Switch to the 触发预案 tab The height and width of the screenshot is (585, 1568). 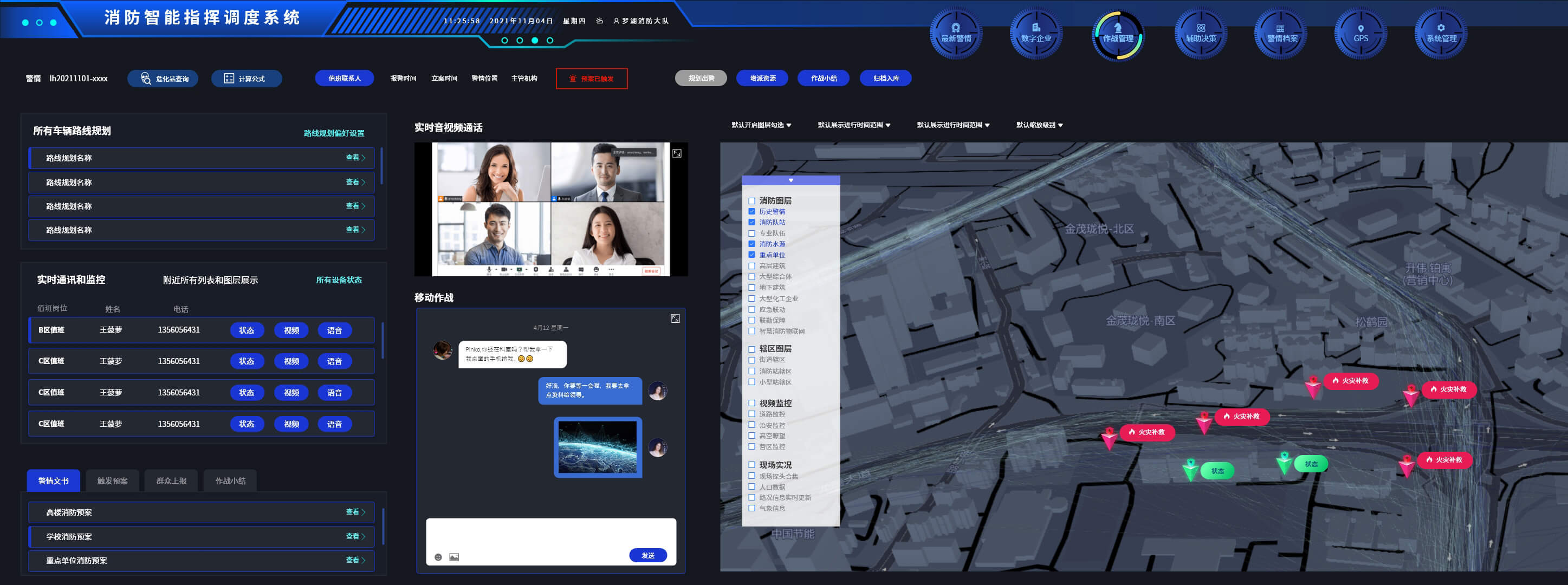pyautogui.click(x=113, y=481)
